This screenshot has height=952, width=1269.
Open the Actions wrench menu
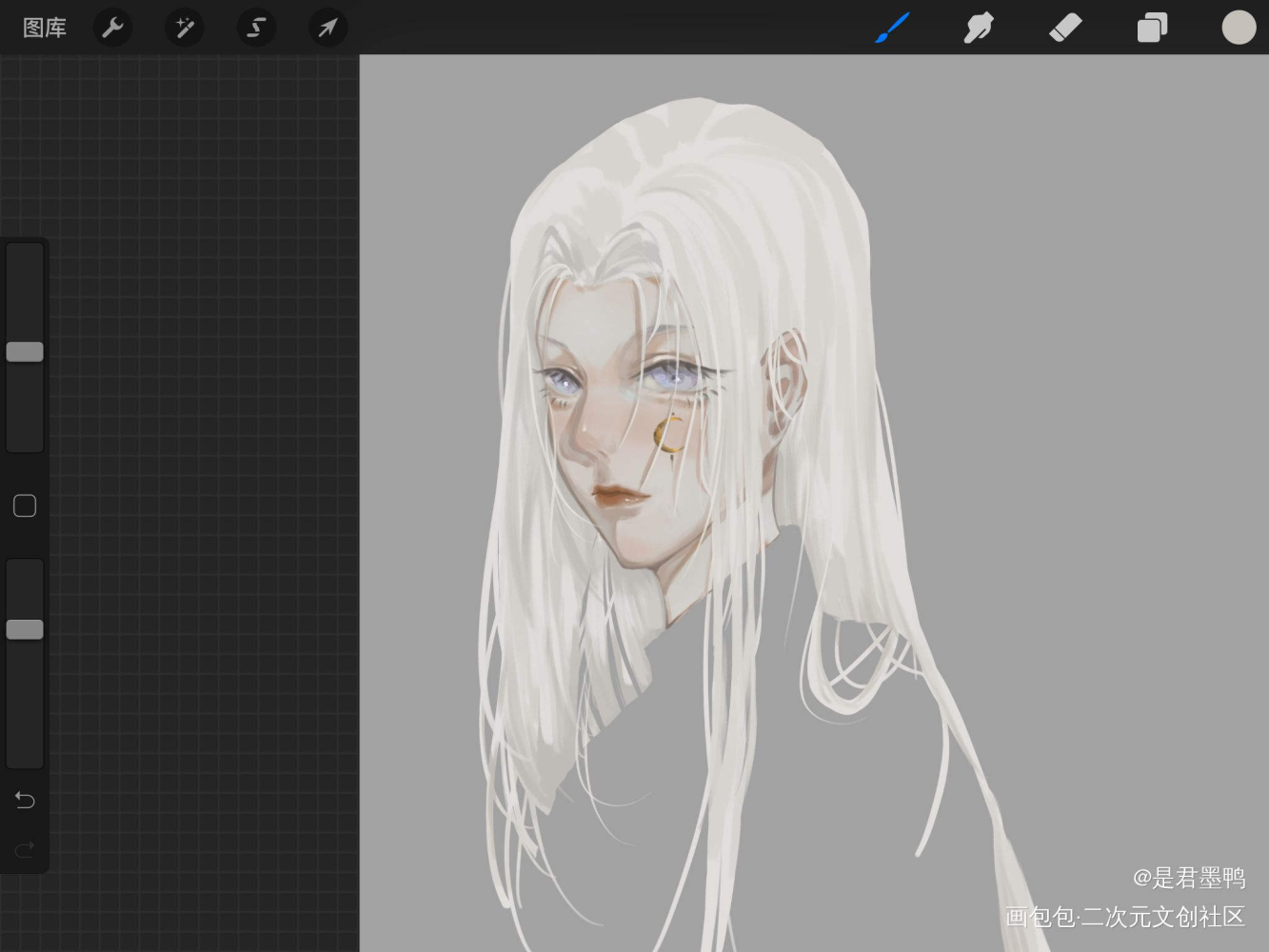(112, 28)
